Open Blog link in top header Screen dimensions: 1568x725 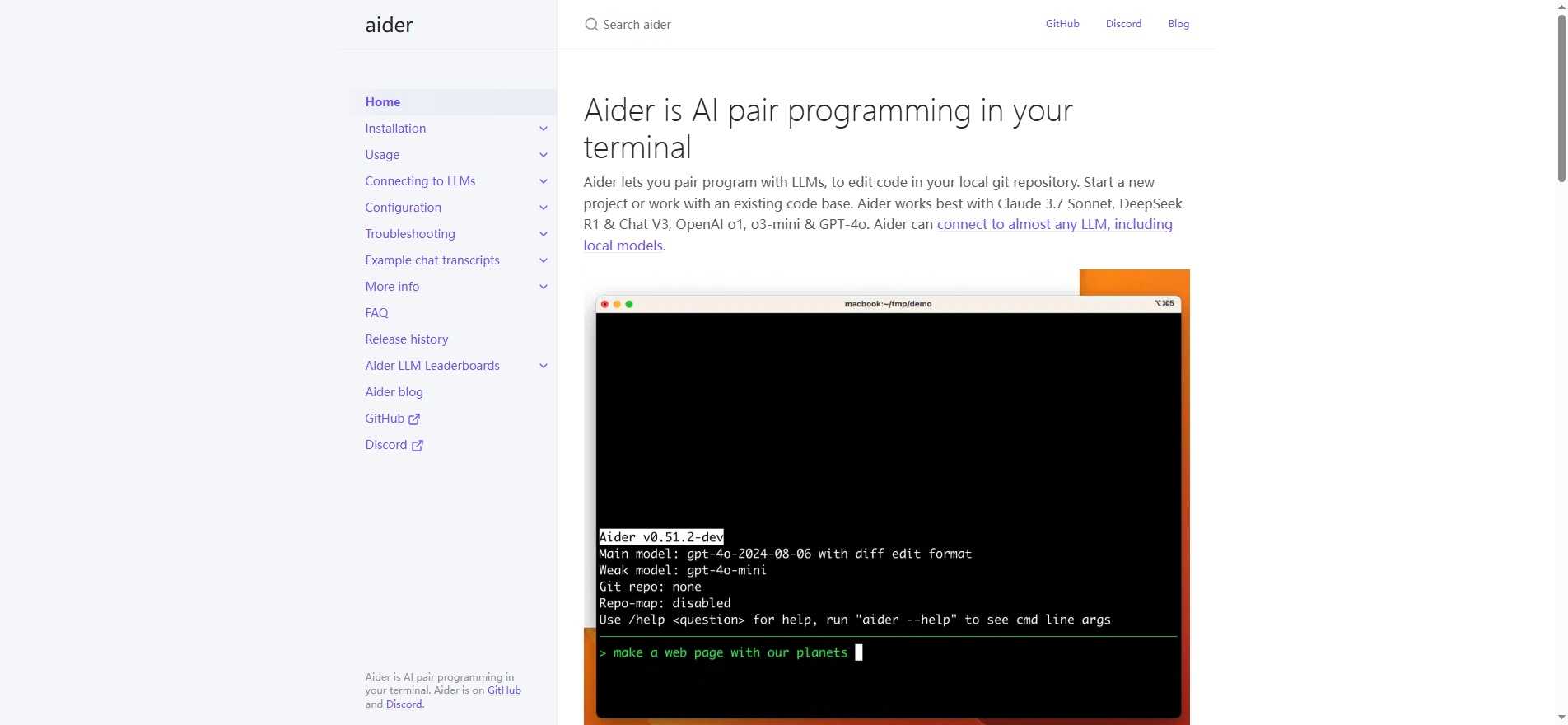[x=1178, y=24]
